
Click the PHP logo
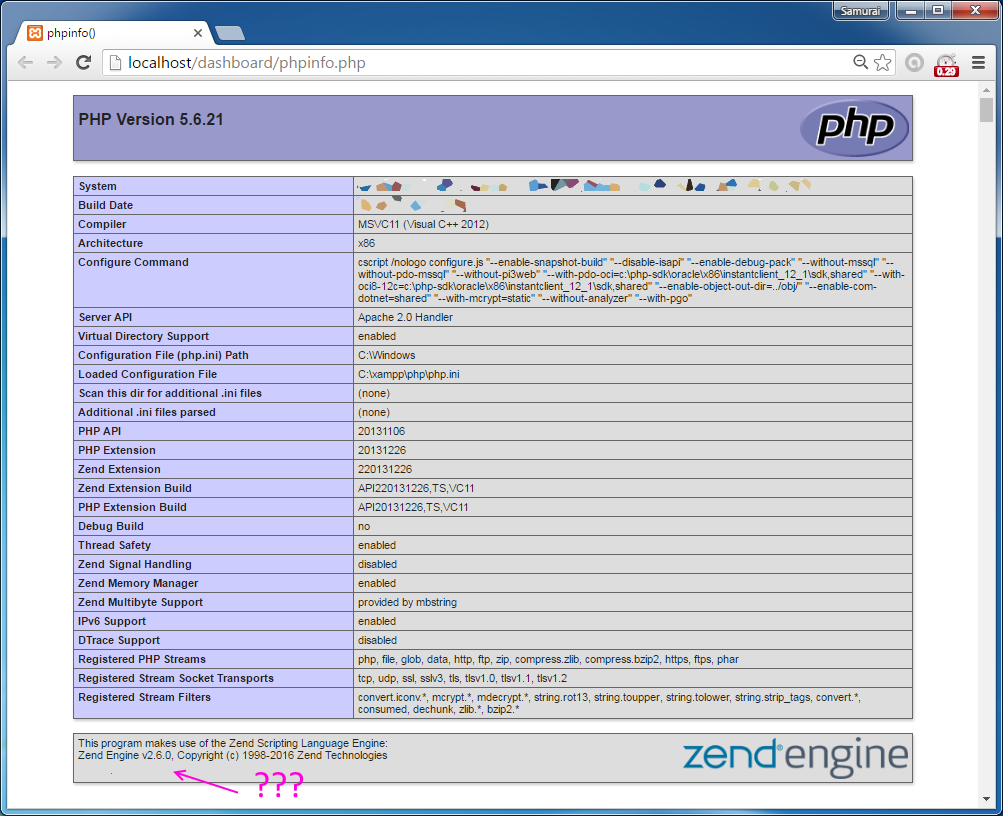click(x=855, y=127)
